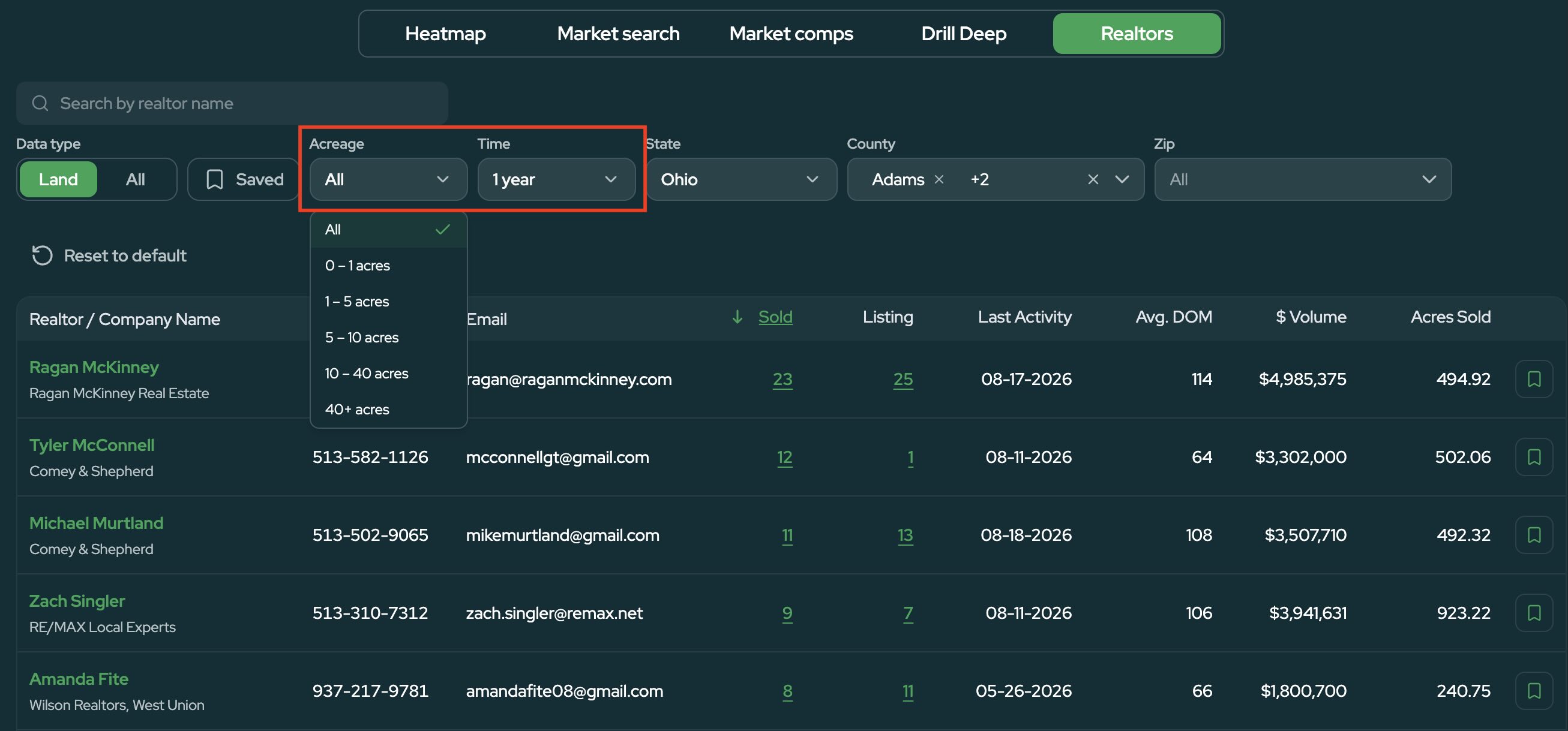Click the Realtor / Company Name header
The image size is (1568, 731).
click(125, 319)
